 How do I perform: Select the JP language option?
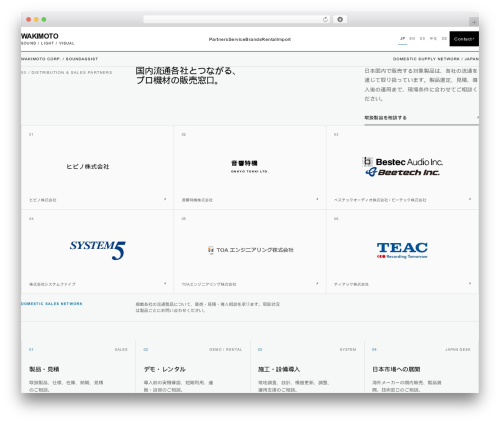click(403, 39)
